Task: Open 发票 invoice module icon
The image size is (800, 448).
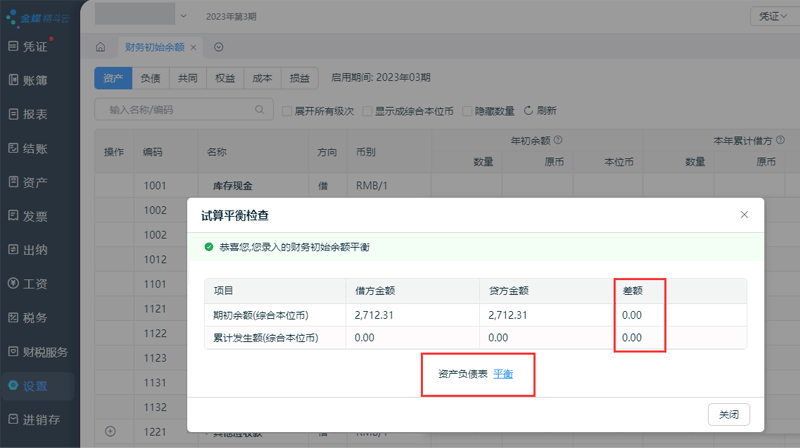Action: tap(14, 216)
